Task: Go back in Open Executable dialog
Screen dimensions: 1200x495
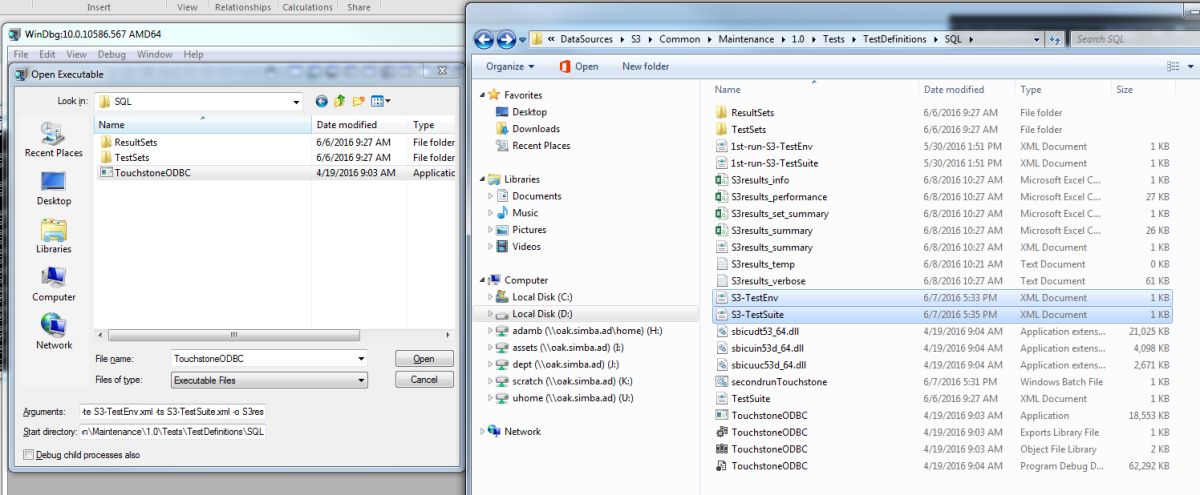Action: (322, 101)
